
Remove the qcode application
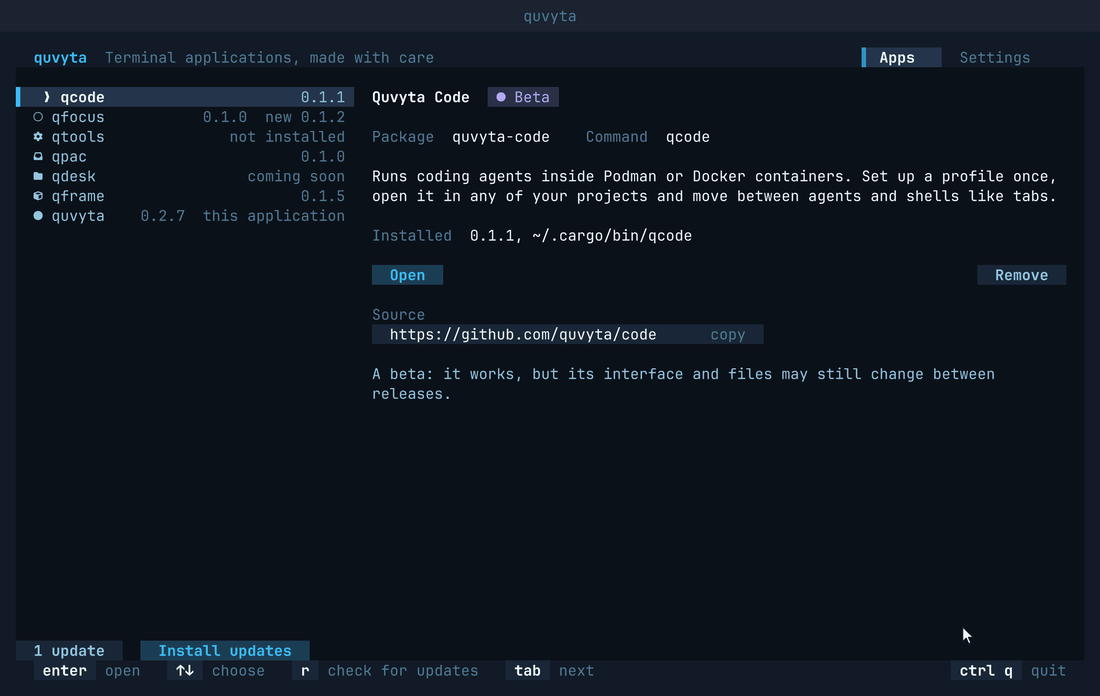[x=1021, y=275]
